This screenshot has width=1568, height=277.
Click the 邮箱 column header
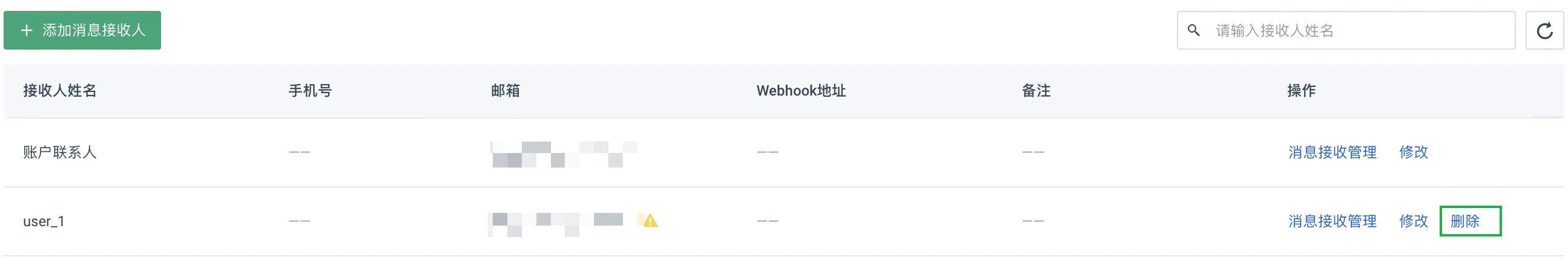pos(506,91)
